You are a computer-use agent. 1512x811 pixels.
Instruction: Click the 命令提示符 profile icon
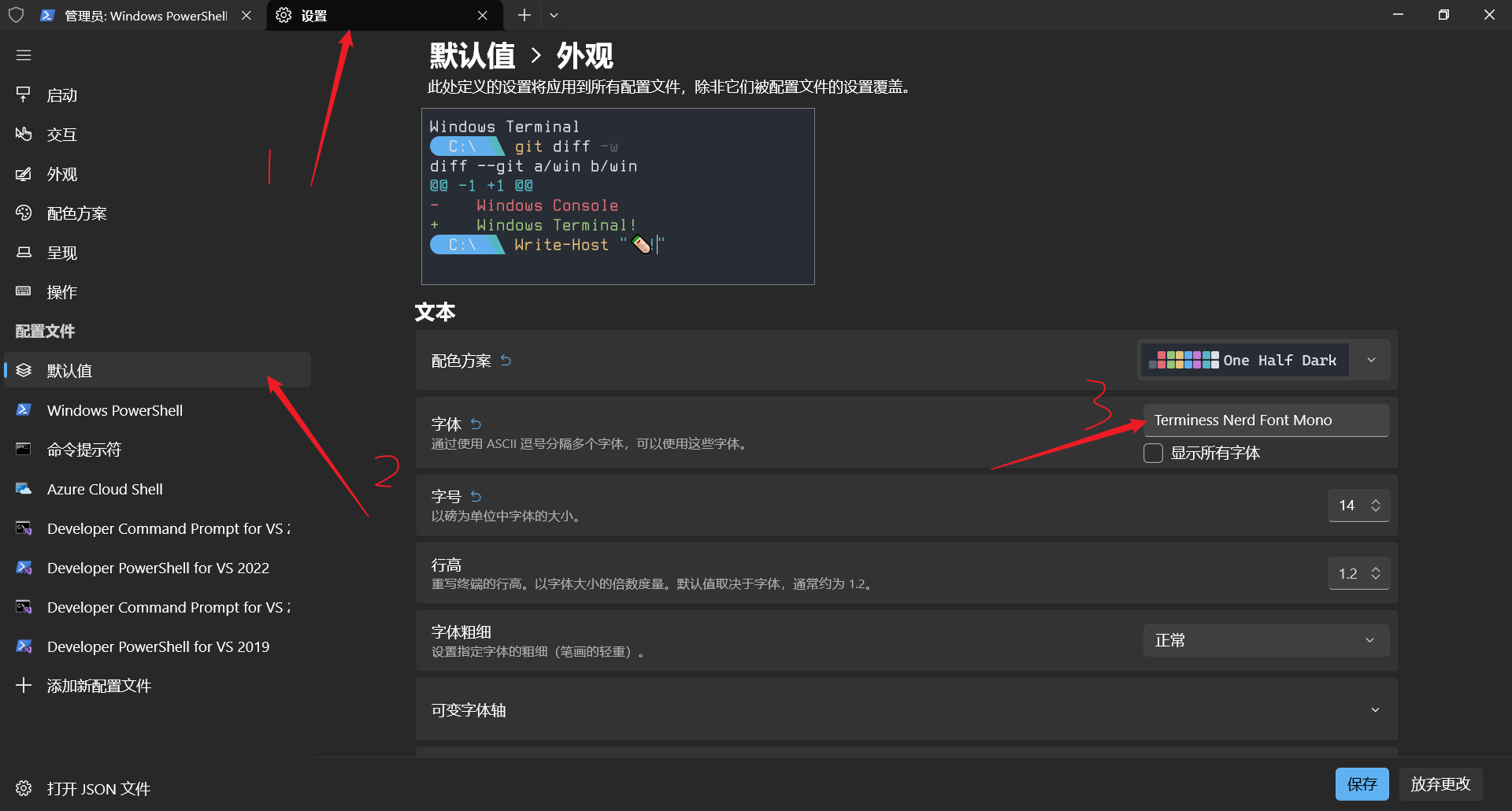point(24,449)
